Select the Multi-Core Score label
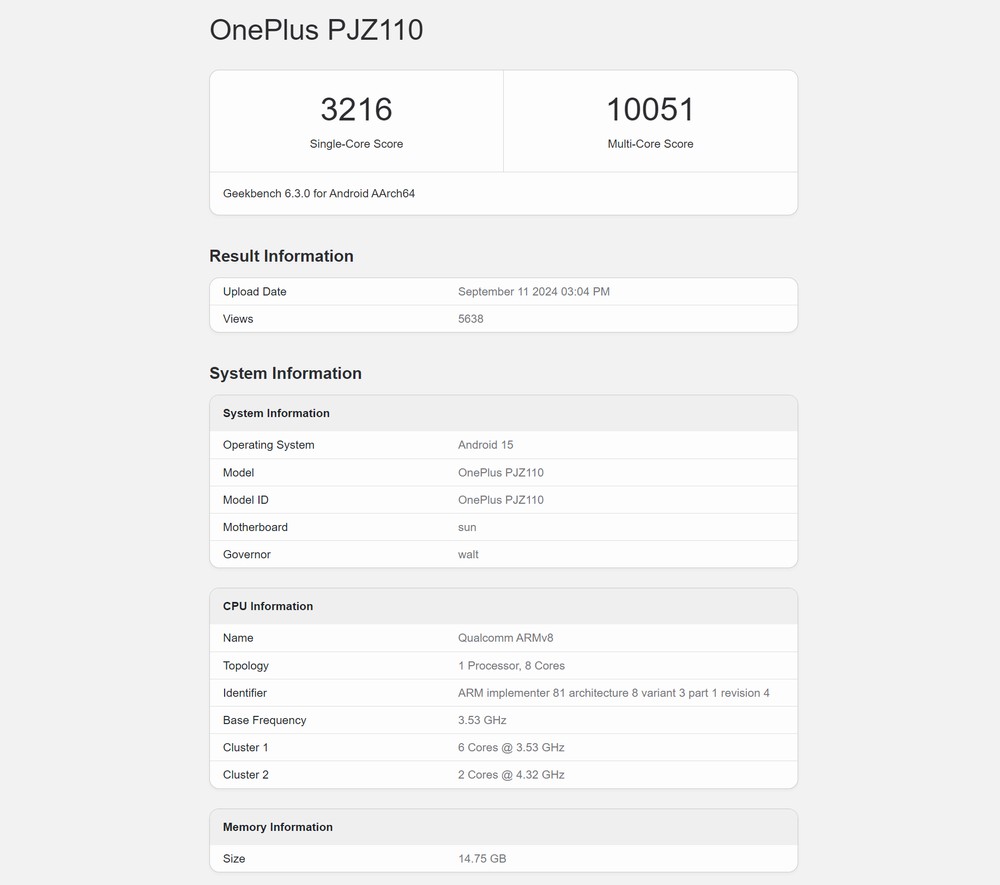 point(650,144)
